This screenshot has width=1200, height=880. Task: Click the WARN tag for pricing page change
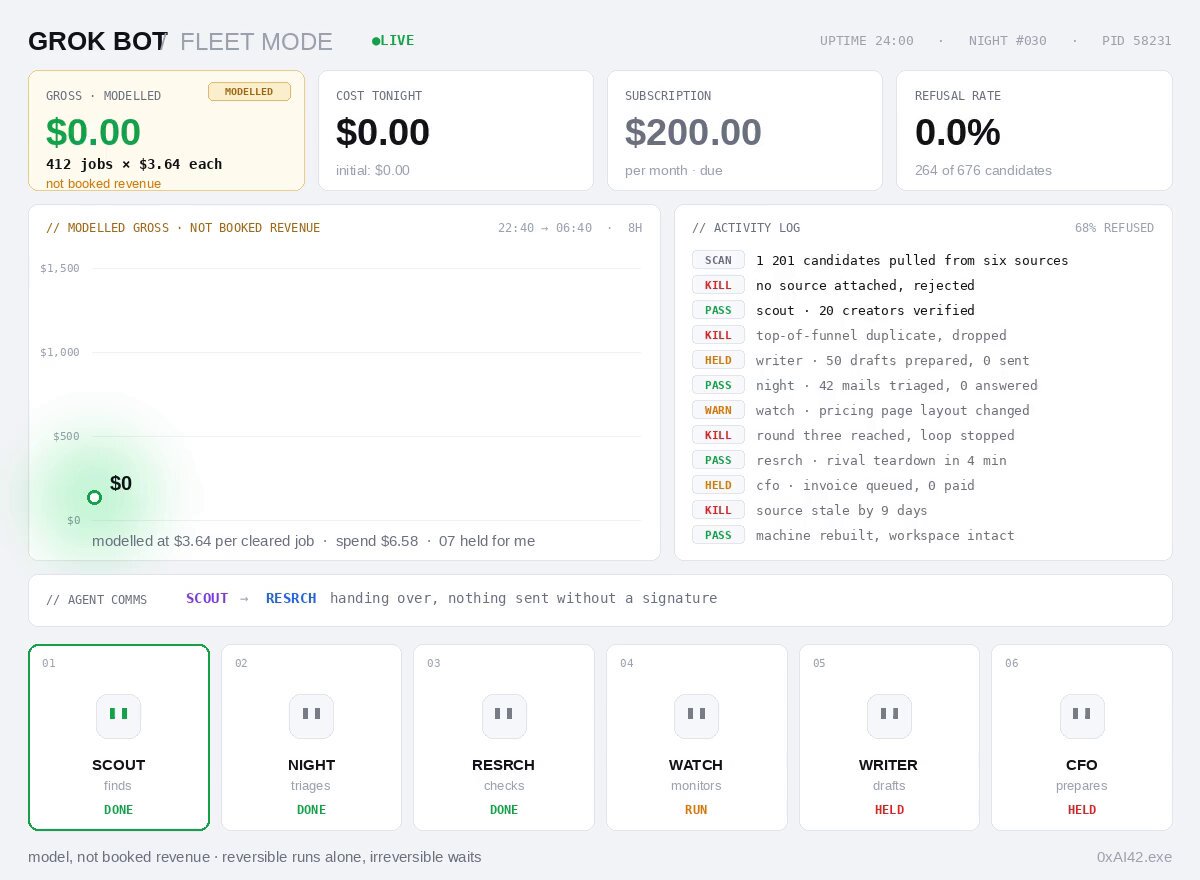click(718, 410)
